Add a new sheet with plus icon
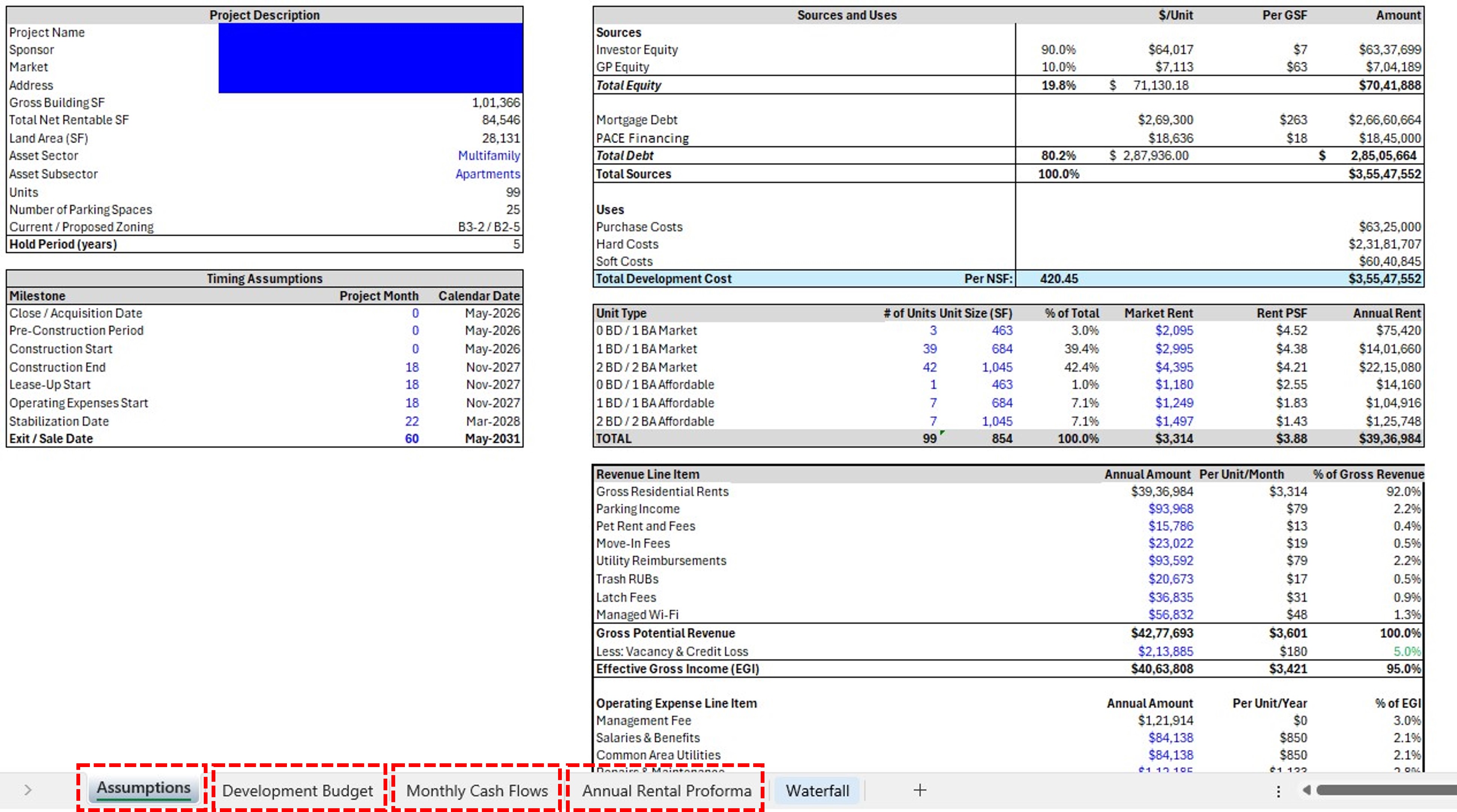The height and width of the screenshot is (812, 1457). (x=920, y=790)
